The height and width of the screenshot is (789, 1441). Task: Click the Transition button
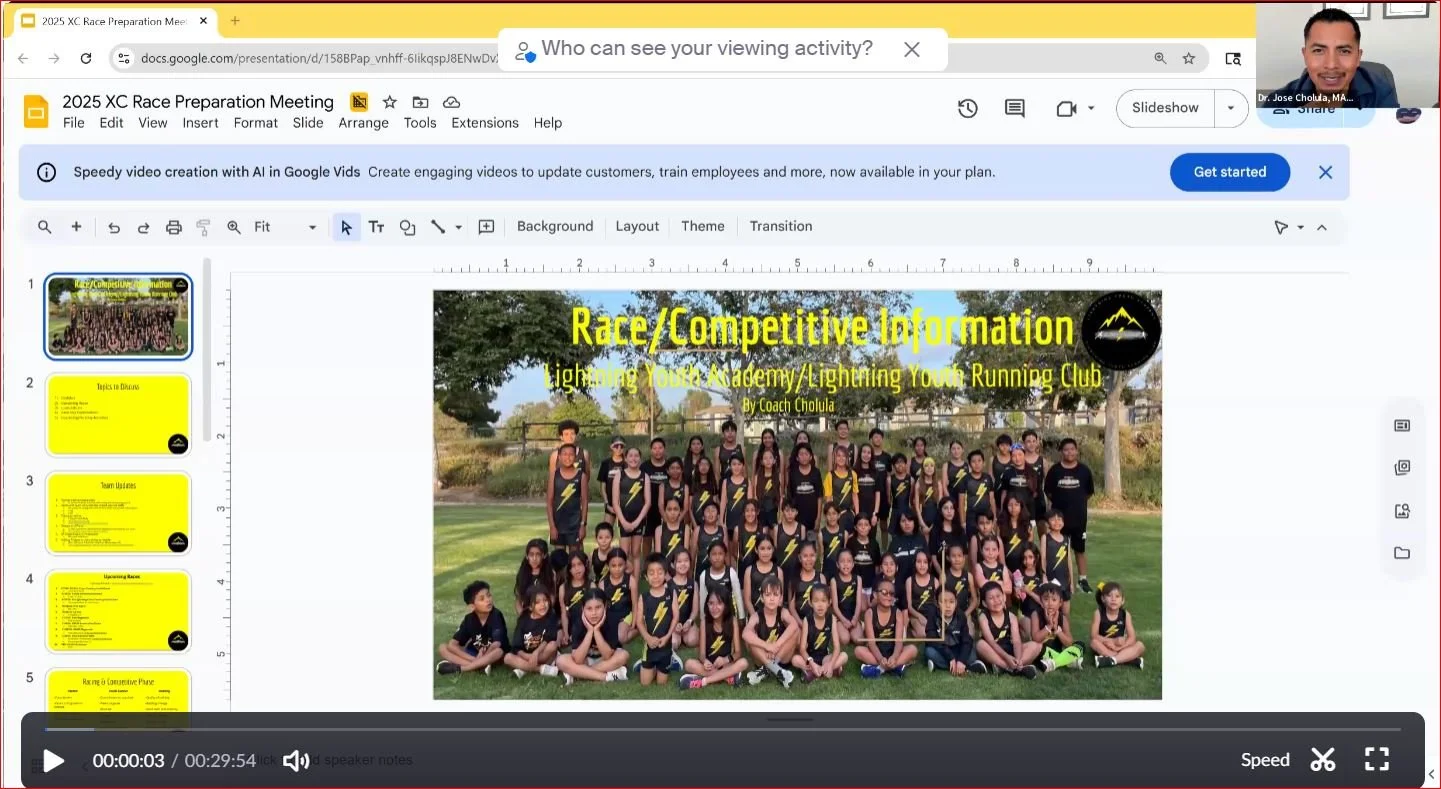(x=781, y=227)
